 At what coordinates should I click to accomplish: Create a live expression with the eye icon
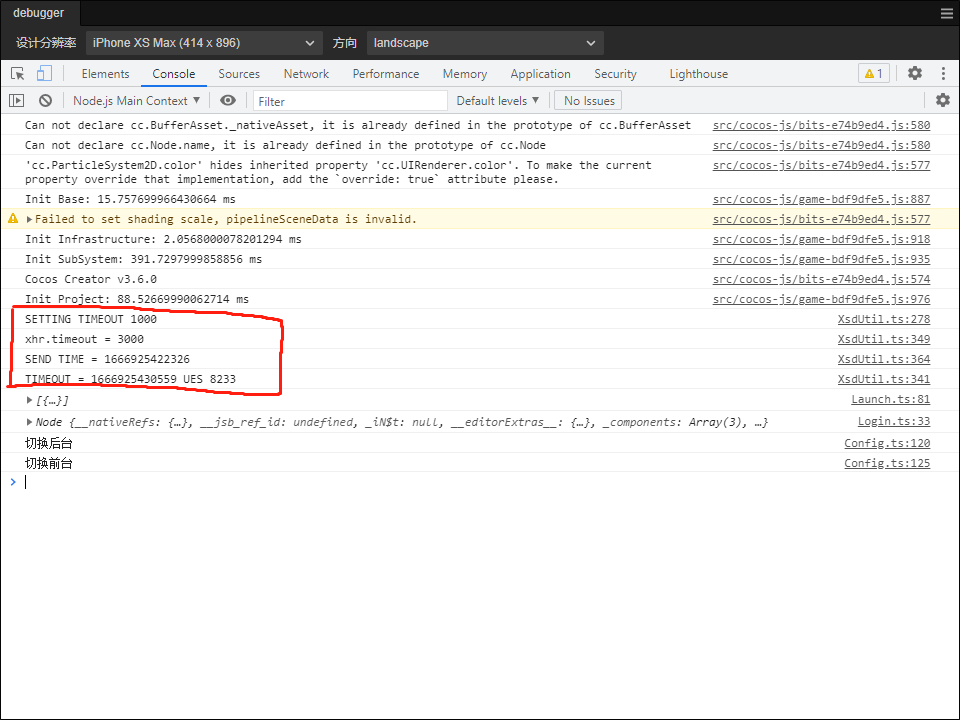(227, 100)
